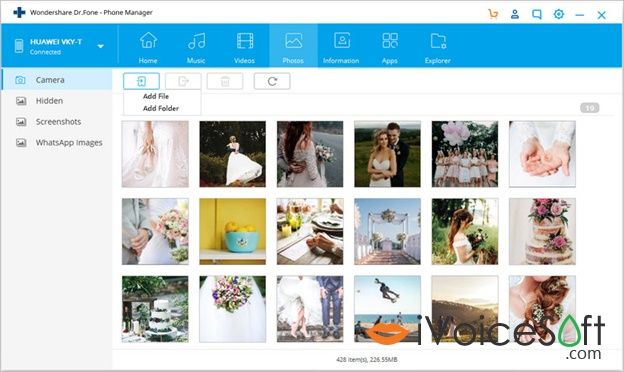Image resolution: width=624 pixels, height=372 pixels.
Task: Expand the HUAWEI VKY-T device dropdown
Action: coord(100,46)
